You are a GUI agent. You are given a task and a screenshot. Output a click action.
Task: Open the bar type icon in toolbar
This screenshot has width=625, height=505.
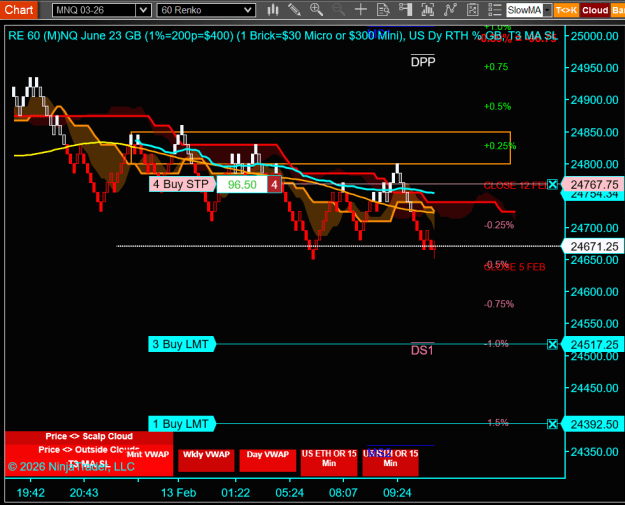point(273,10)
